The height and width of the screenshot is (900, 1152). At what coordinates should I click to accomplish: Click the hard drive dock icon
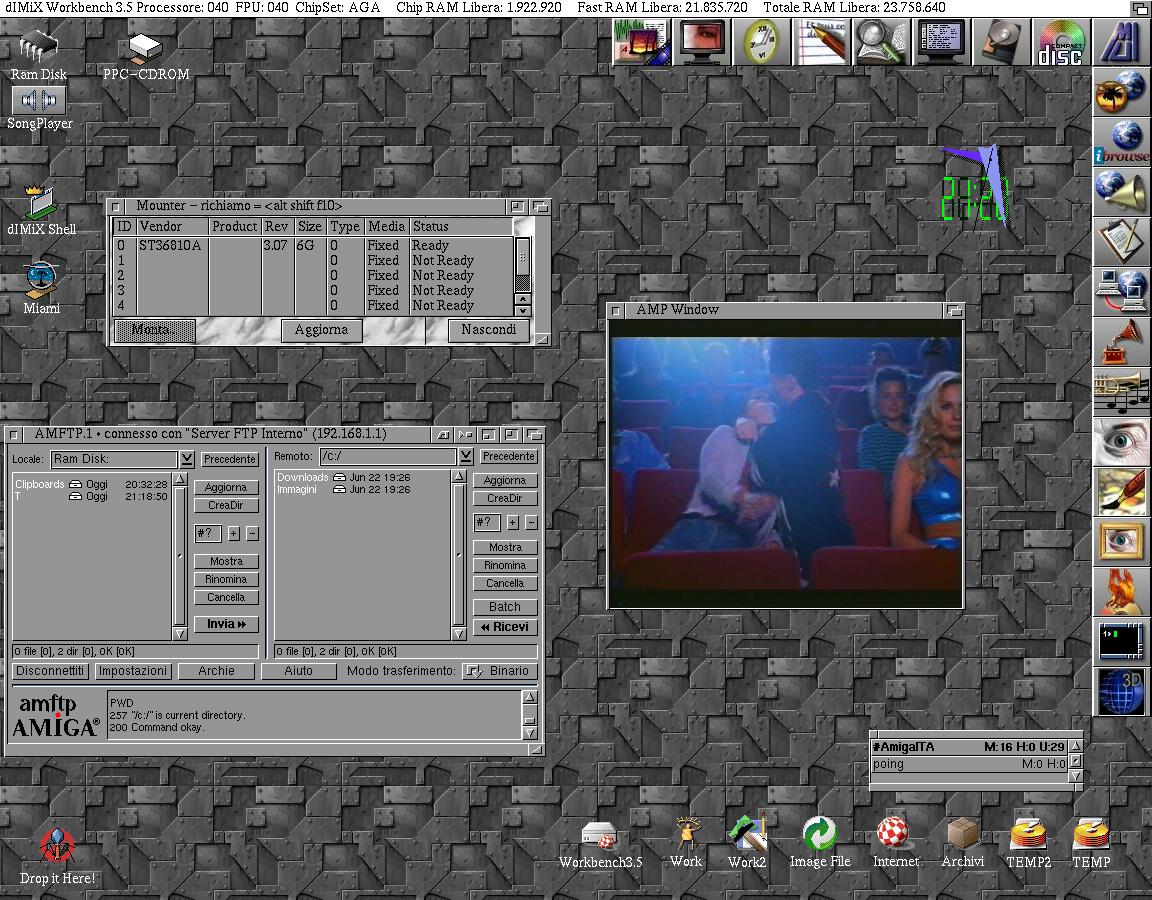click(x=1003, y=42)
